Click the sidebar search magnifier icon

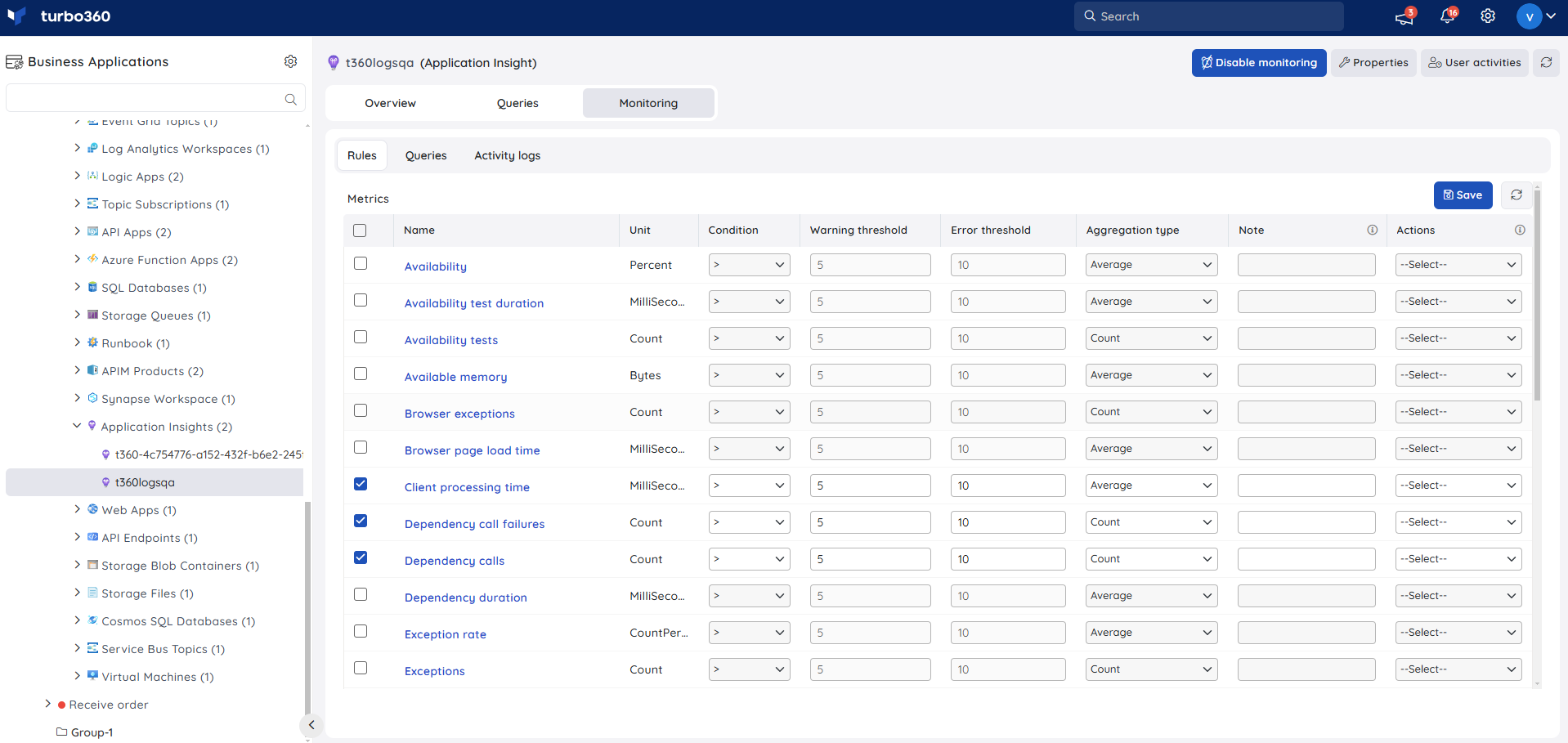click(x=290, y=99)
